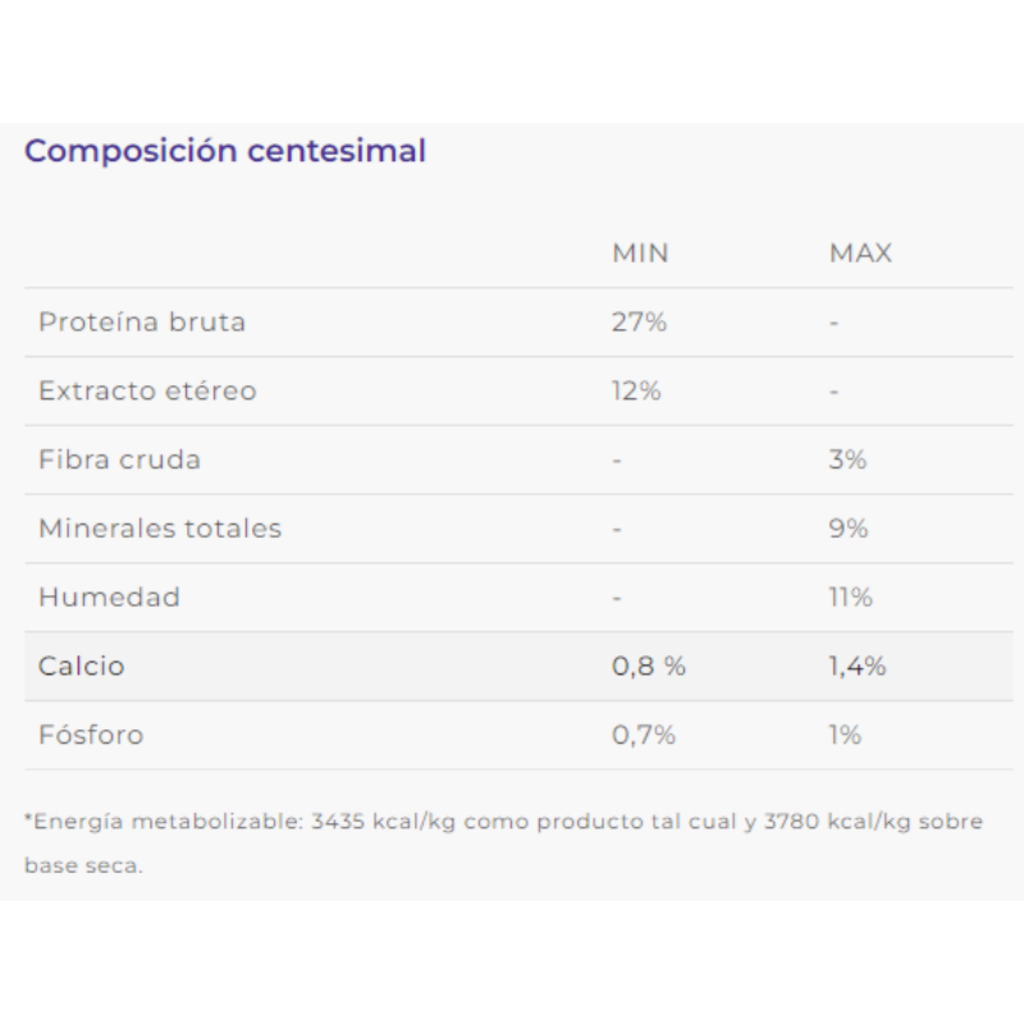Click the 0,8 % calcio minimum
This screenshot has width=1024, height=1024.
pyautogui.click(x=648, y=666)
